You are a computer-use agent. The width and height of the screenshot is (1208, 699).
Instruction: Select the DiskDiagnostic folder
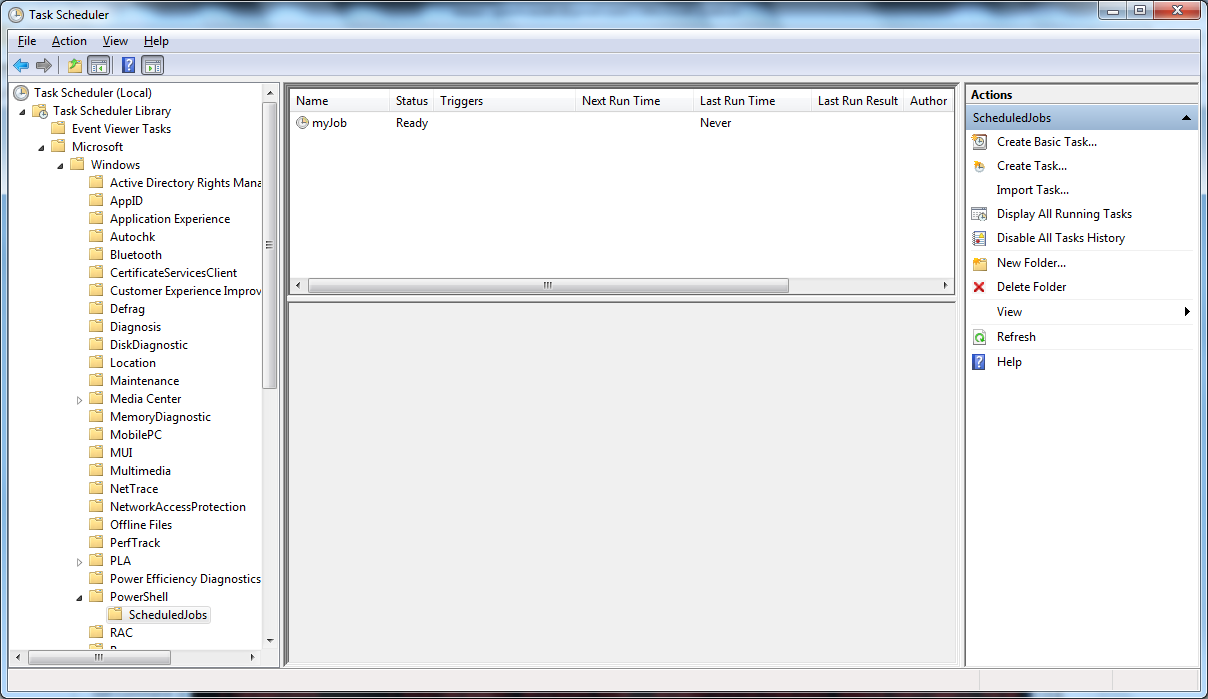(x=149, y=345)
